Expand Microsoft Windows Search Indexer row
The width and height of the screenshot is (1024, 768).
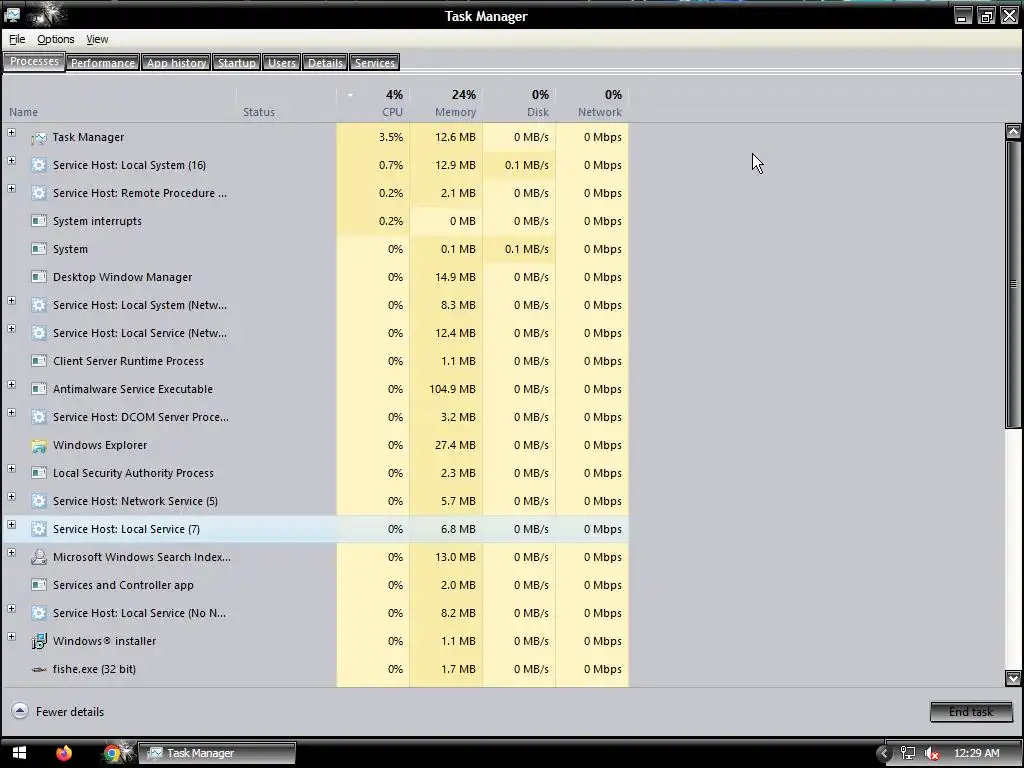click(x=12, y=552)
